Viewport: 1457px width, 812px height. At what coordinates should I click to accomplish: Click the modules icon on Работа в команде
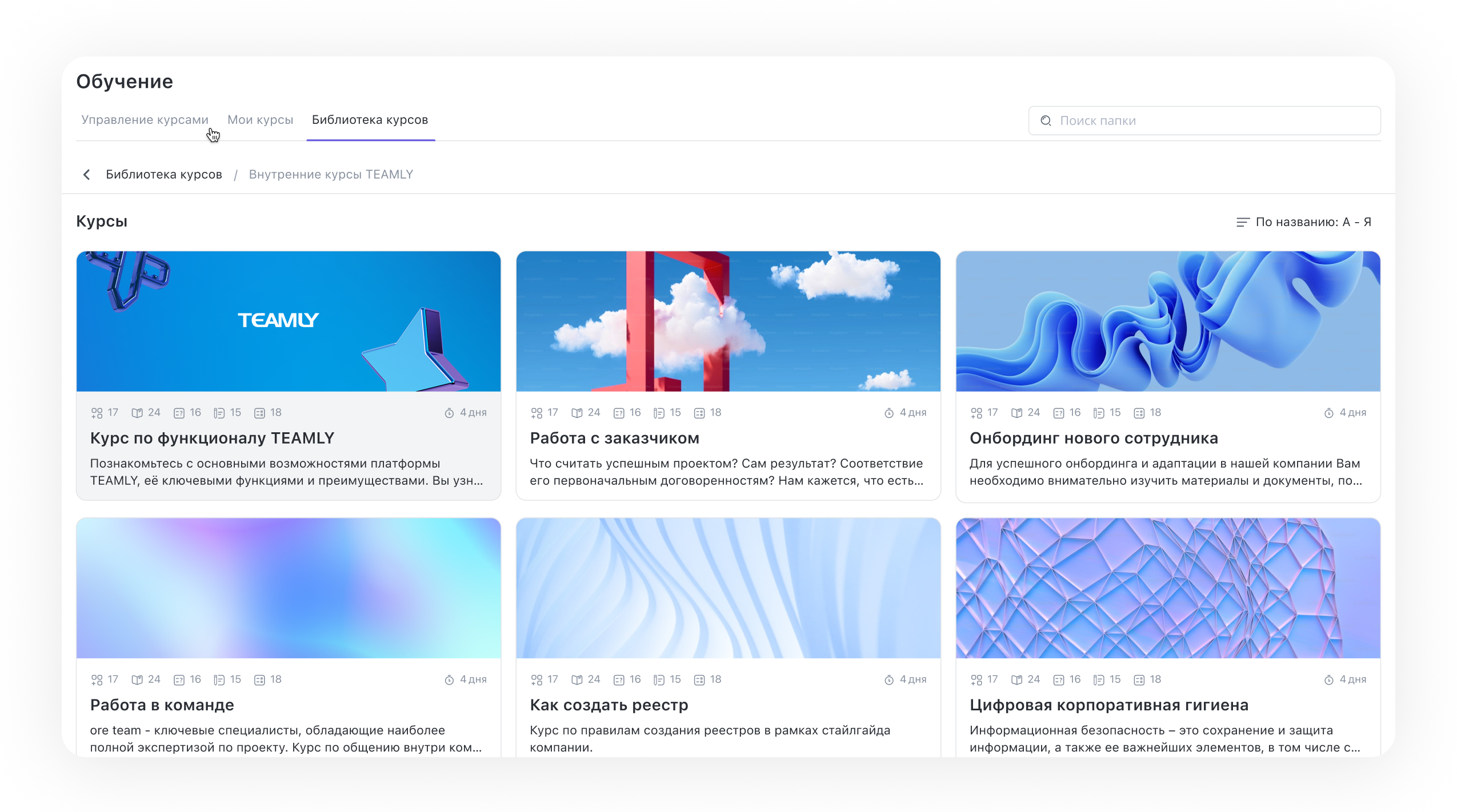pyautogui.click(x=97, y=680)
